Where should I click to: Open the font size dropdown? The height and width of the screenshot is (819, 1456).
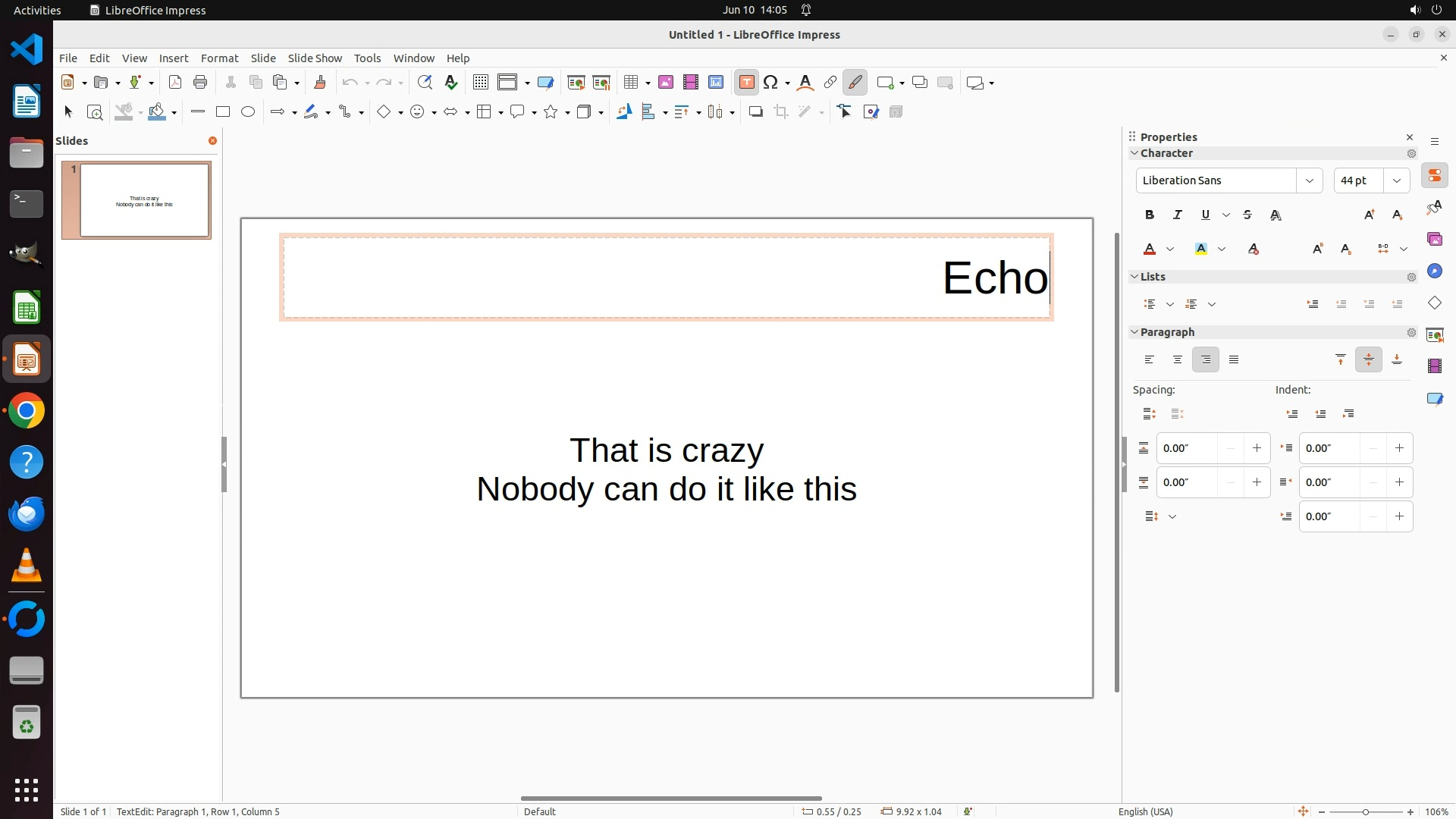tap(1397, 180)
